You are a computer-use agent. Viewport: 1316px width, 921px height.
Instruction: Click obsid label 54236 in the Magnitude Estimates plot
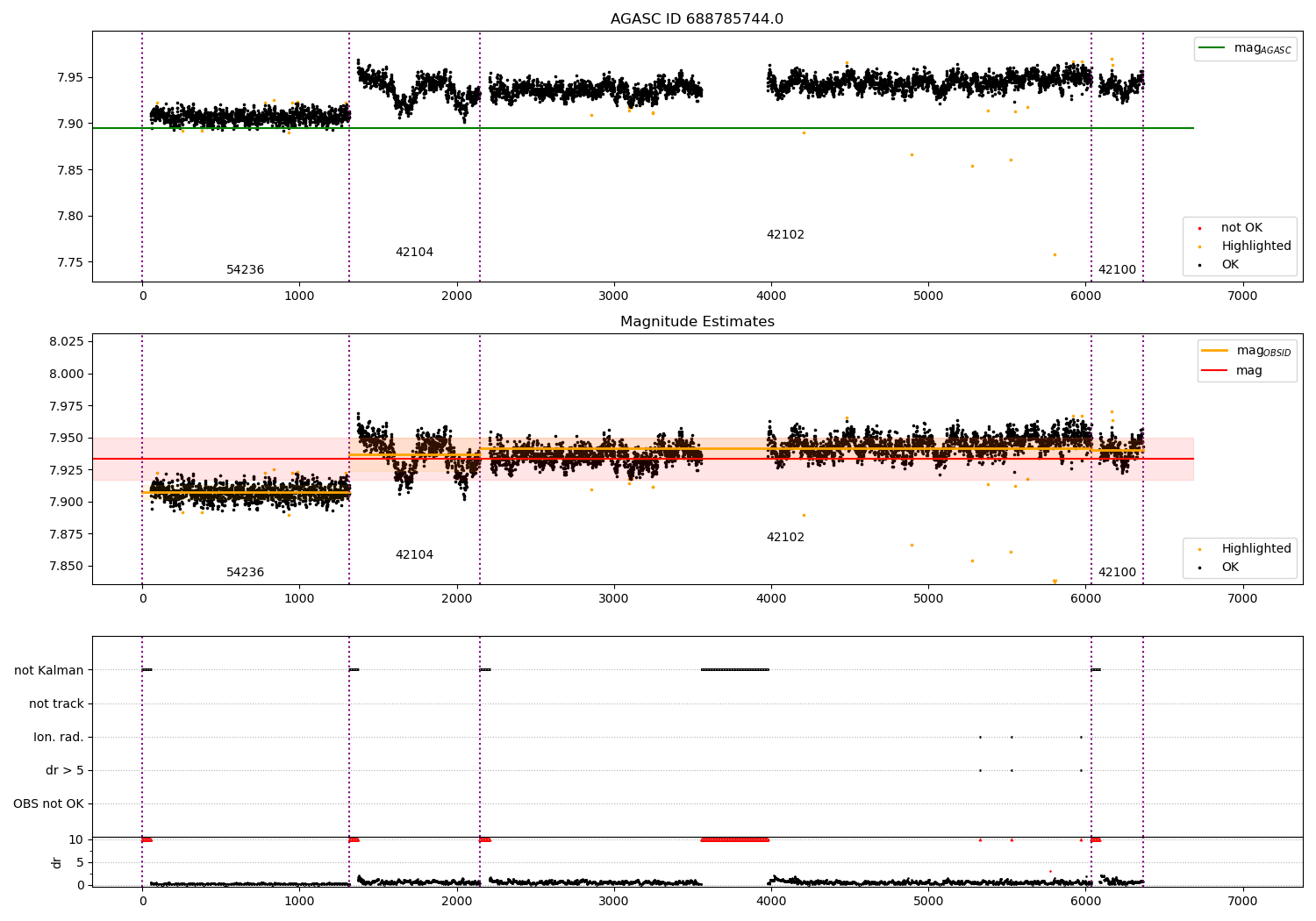point(245,573)
